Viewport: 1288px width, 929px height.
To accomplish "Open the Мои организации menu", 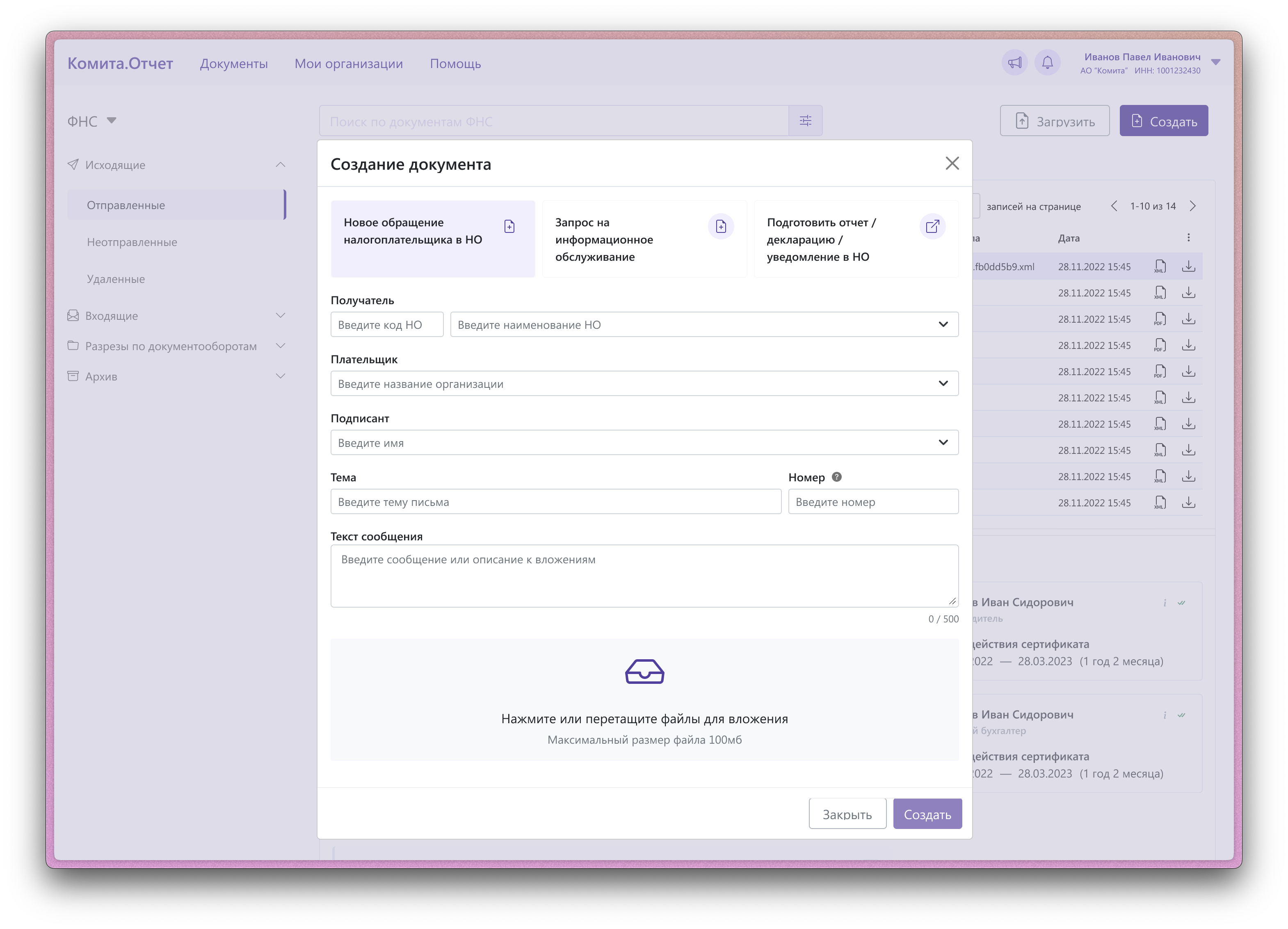I will point(349,64).
